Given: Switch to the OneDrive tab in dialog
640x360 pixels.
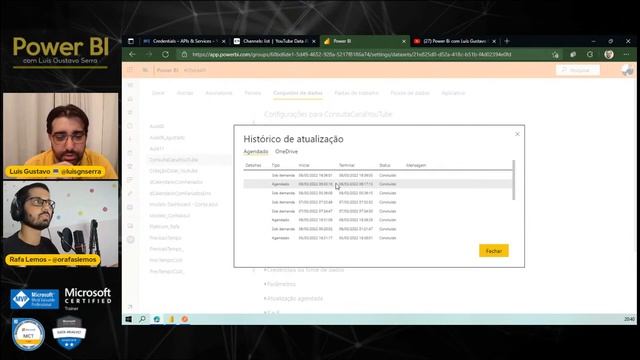Looking at the screenshot, I should click(x=286, y=151).
